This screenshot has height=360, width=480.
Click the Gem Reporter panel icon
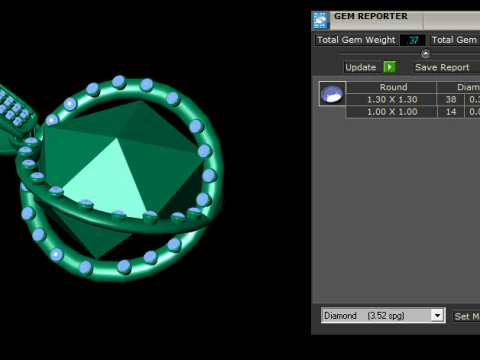pos(320,20)
